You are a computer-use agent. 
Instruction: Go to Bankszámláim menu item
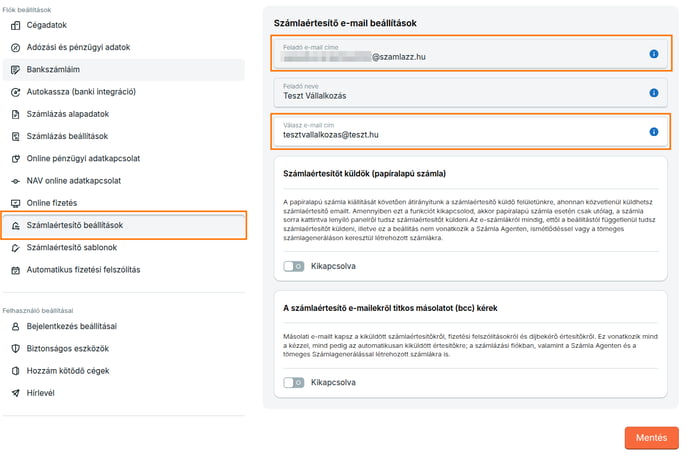(x=123, y=70)
